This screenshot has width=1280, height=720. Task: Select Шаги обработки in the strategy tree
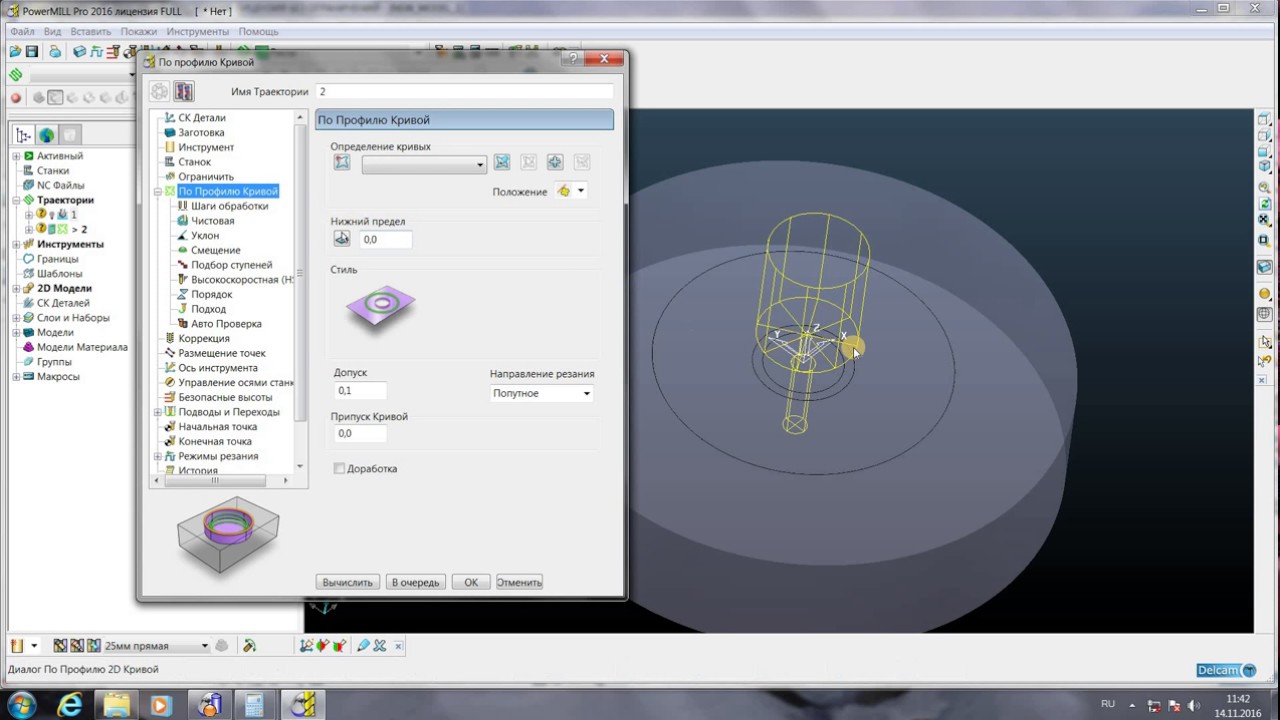230,206
